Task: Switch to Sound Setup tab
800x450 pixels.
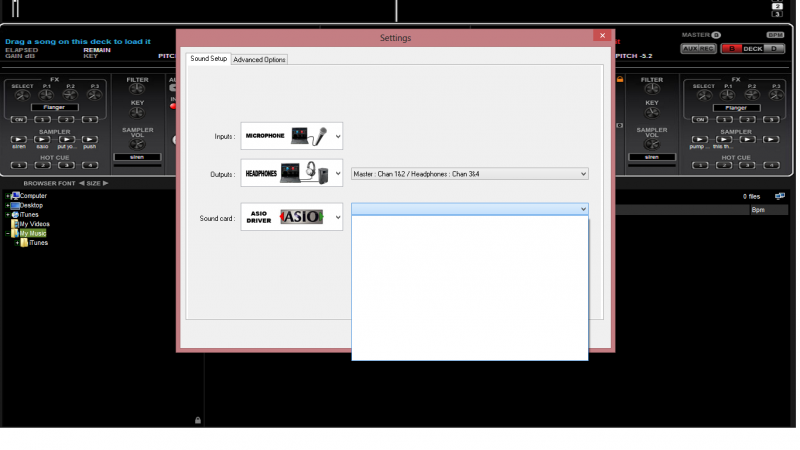Action: pyautogui.click(x=209, y=59)
